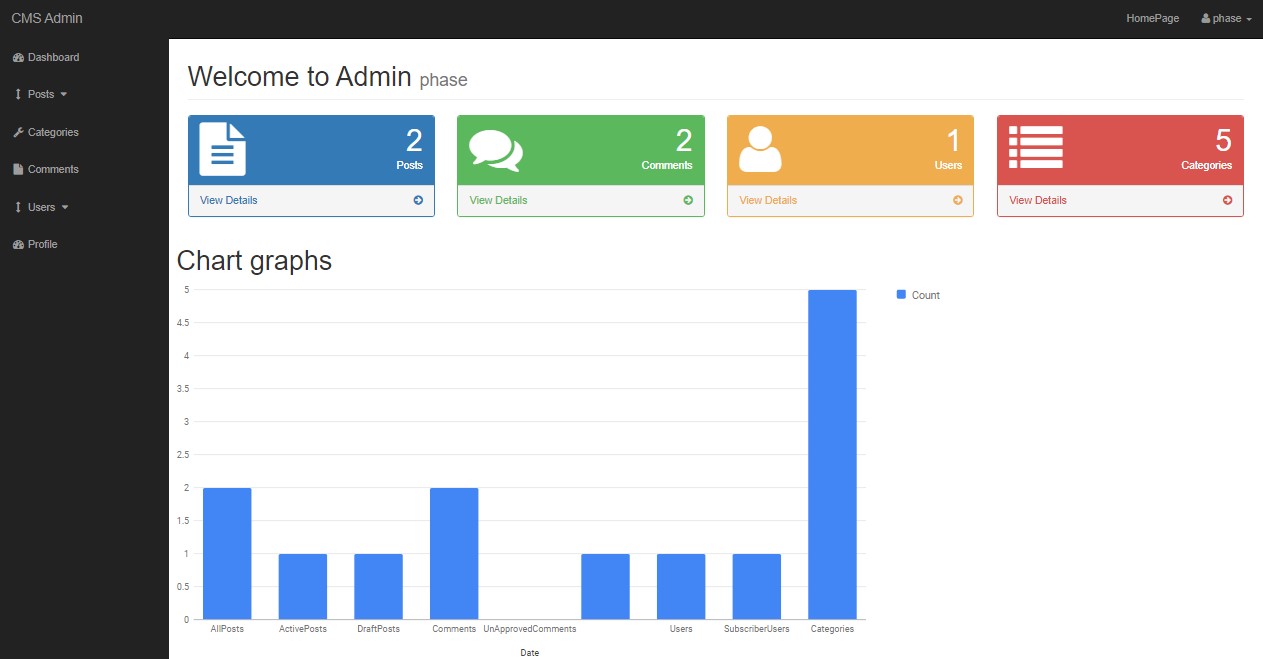Go to Categories in the sidebar
The height and width of the screenshot is (659, 1263).
[x=52, y=132]
